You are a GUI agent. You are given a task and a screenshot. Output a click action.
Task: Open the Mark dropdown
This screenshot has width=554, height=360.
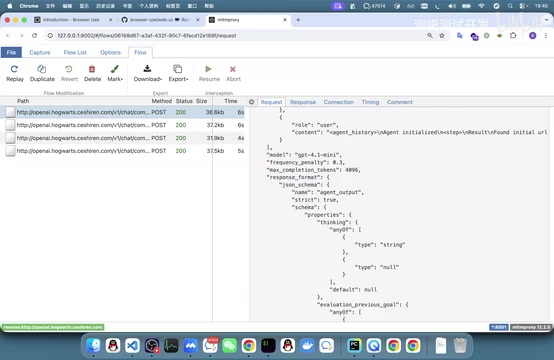click(115, 73)
